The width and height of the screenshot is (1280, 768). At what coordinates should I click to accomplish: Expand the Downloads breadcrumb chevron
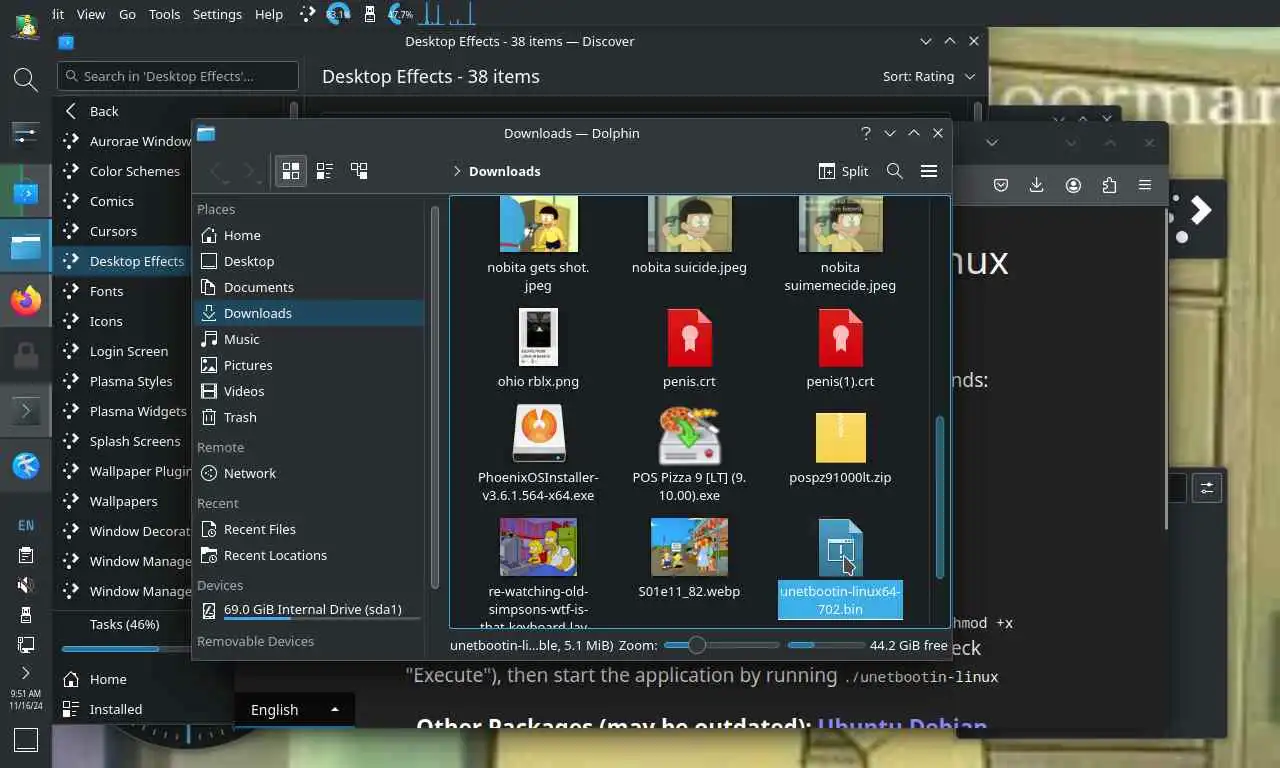457,171
